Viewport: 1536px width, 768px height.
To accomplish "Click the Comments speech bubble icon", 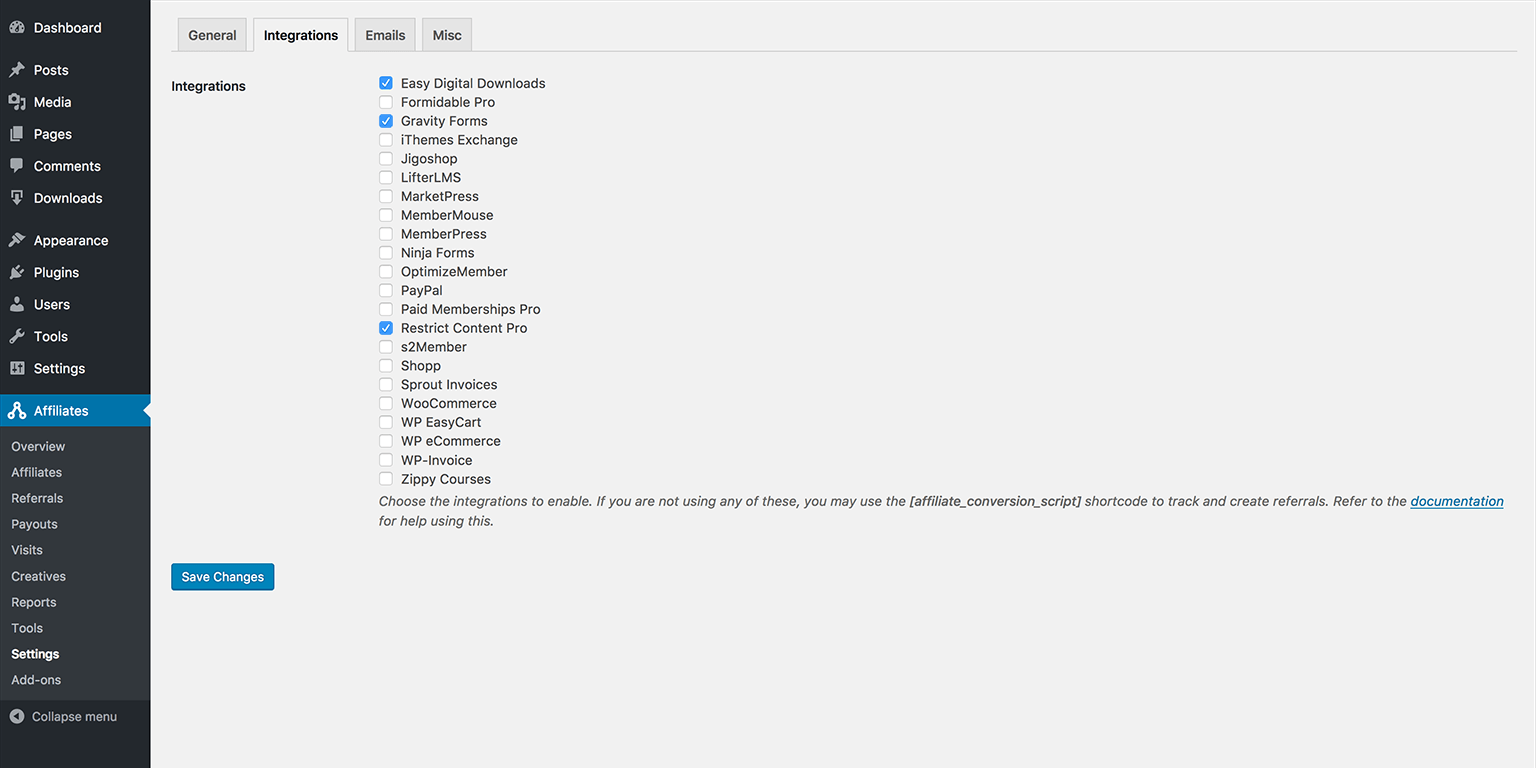I will (x=17, y=166).
